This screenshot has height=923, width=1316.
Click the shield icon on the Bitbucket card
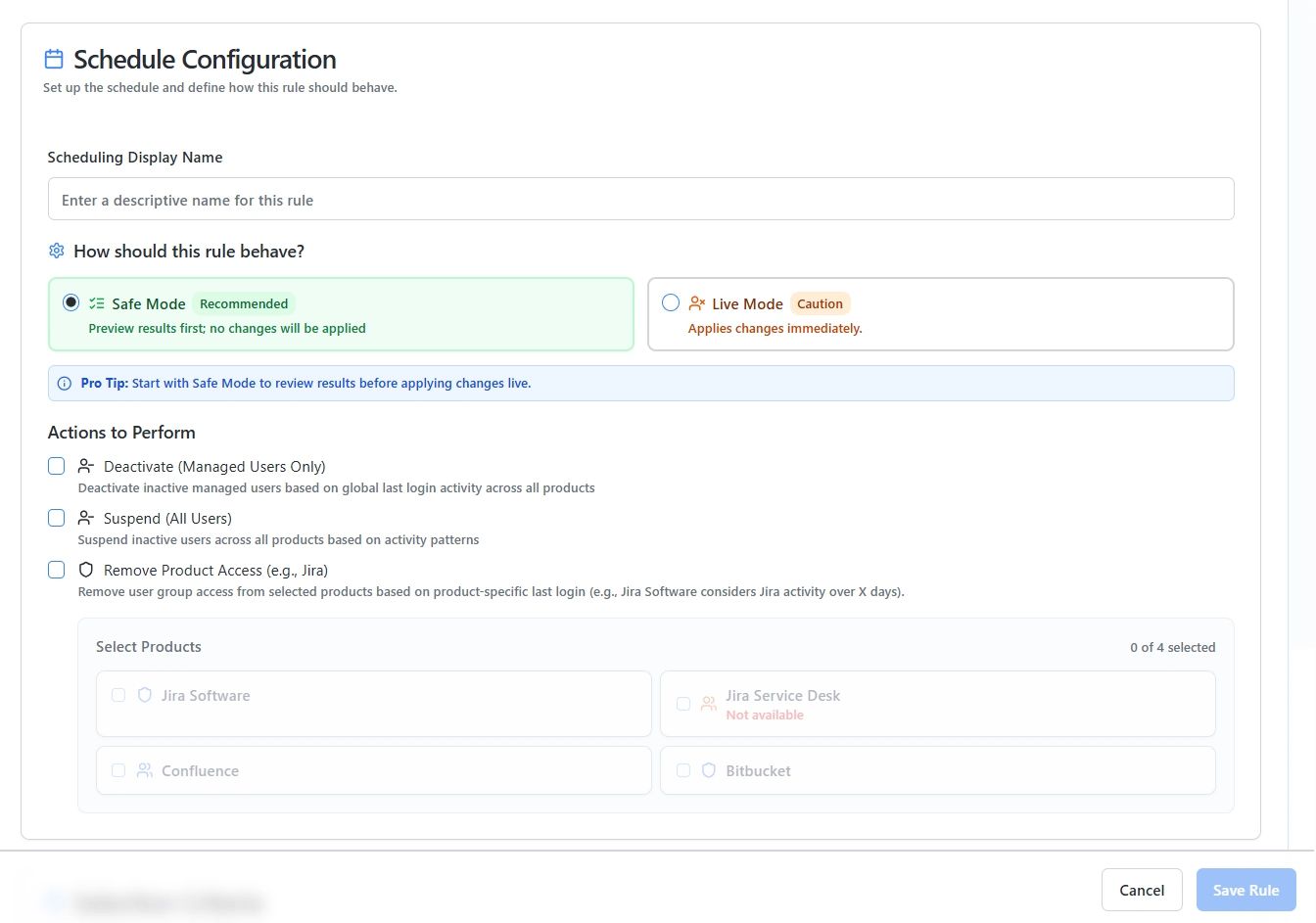pos(708,770)
